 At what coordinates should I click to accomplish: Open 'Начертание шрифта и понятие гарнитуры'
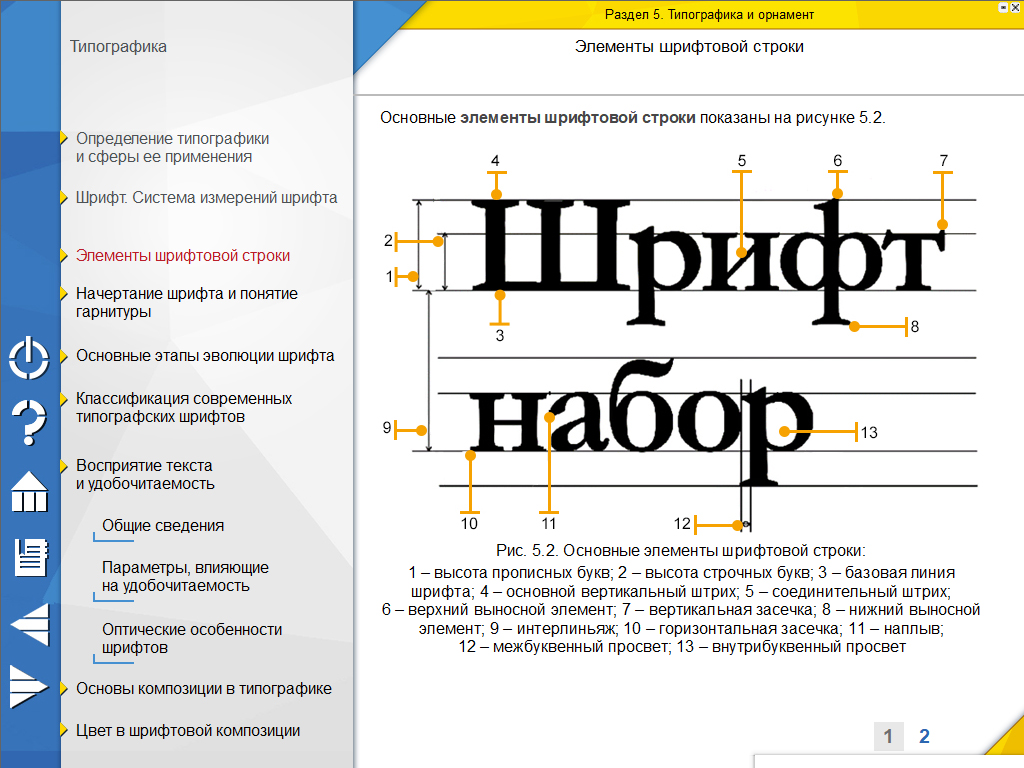[x=186, y=303]
